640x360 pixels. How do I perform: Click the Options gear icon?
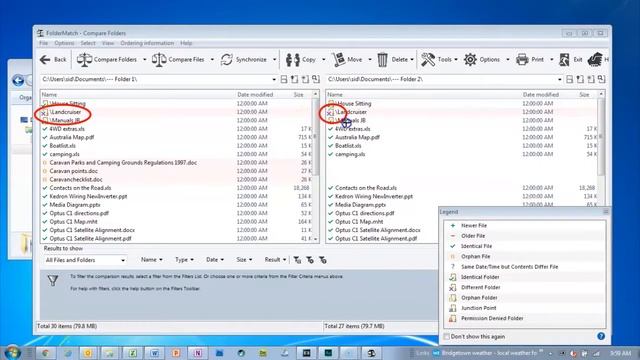click(x=470, y=60)
